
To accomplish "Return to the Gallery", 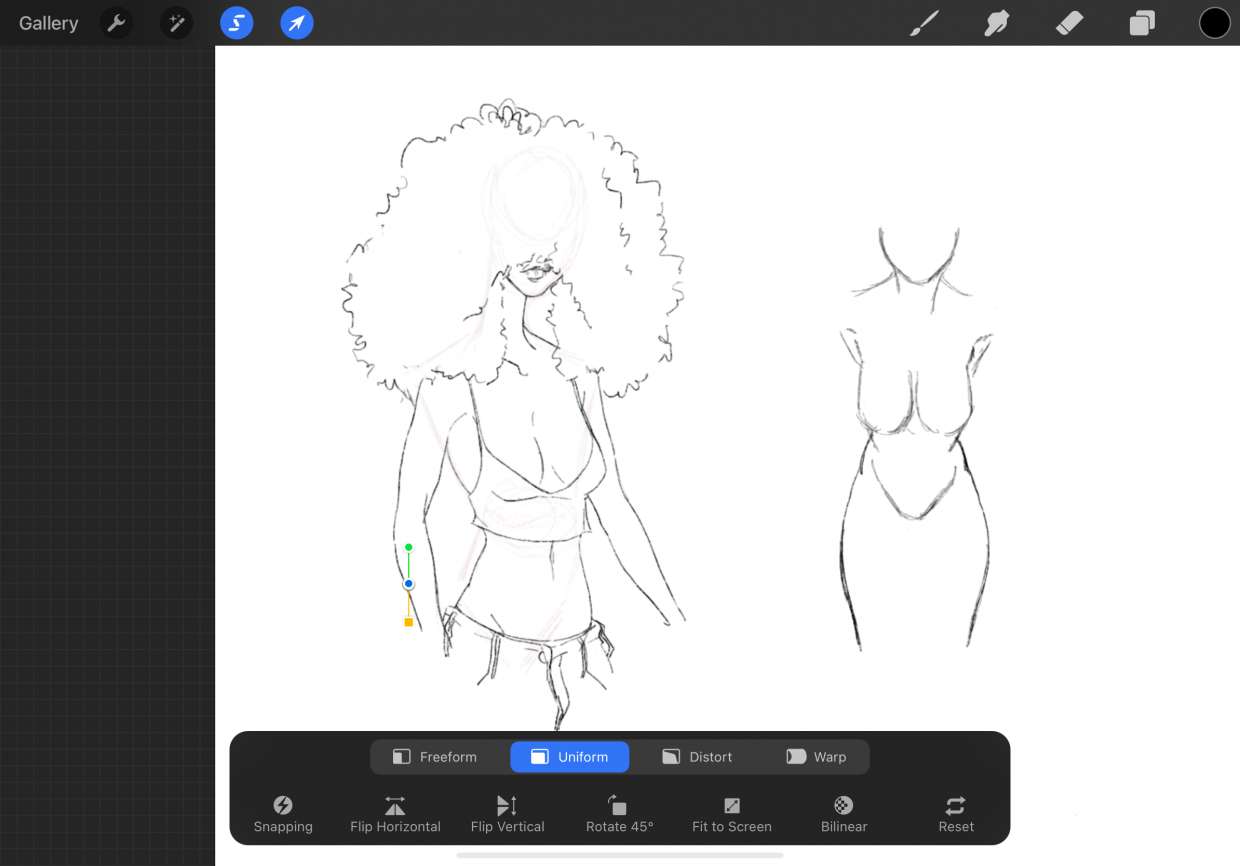I will coord(48,23).
